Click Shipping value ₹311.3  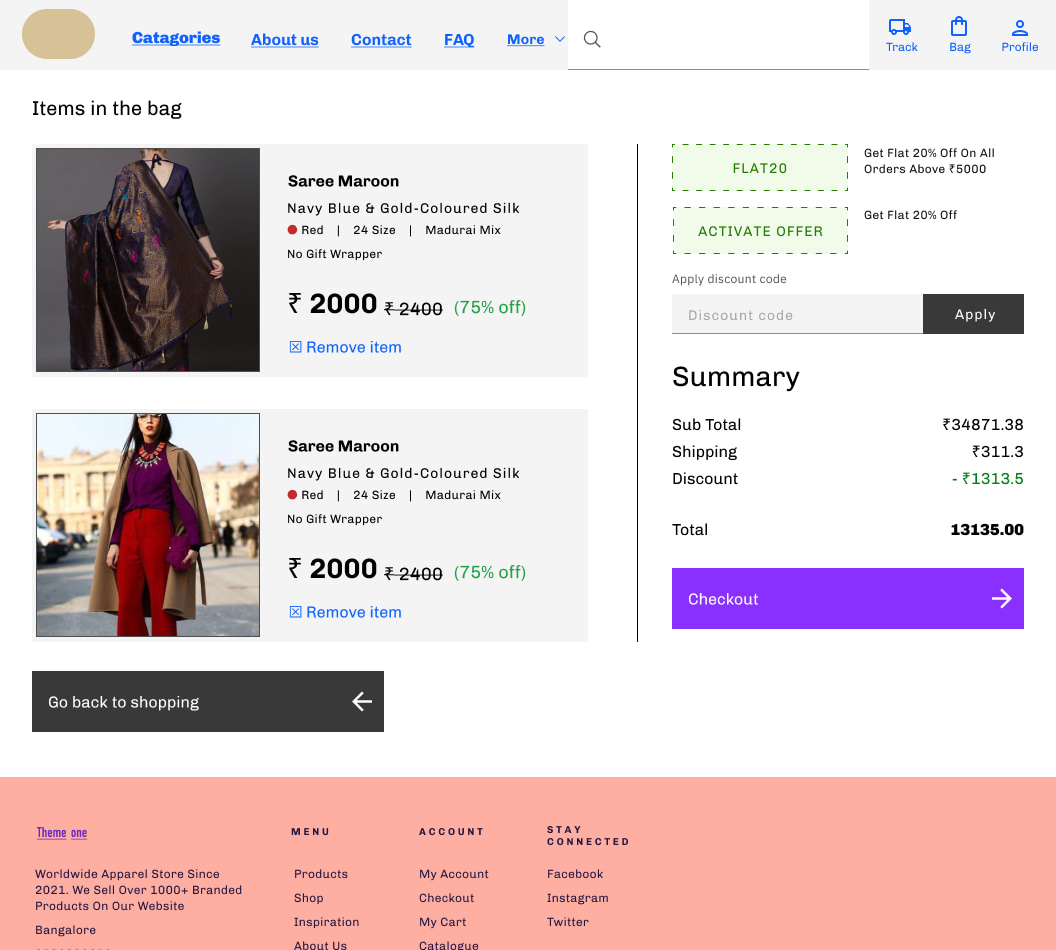pyautogui.click(x=997, y=452)
